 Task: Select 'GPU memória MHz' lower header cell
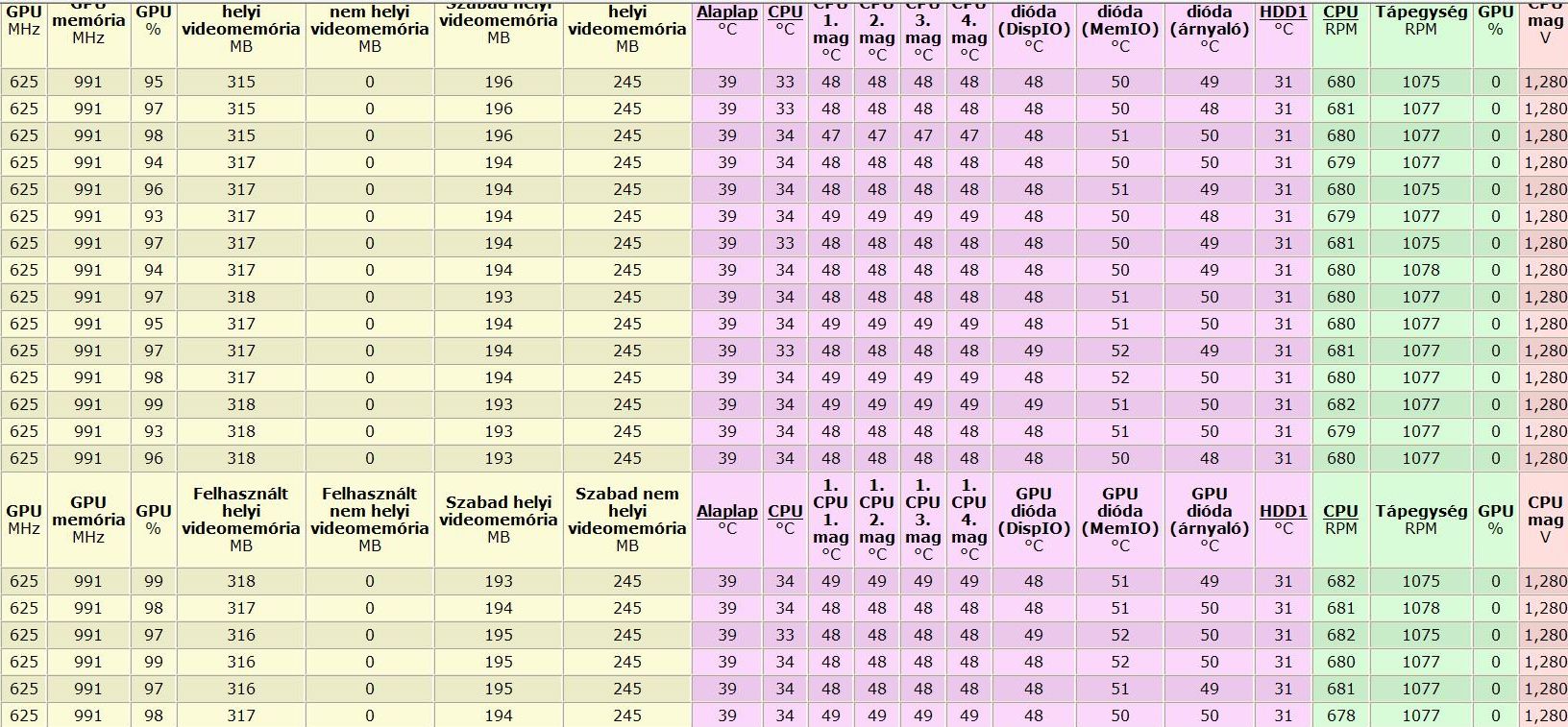[x=88, y=520]
